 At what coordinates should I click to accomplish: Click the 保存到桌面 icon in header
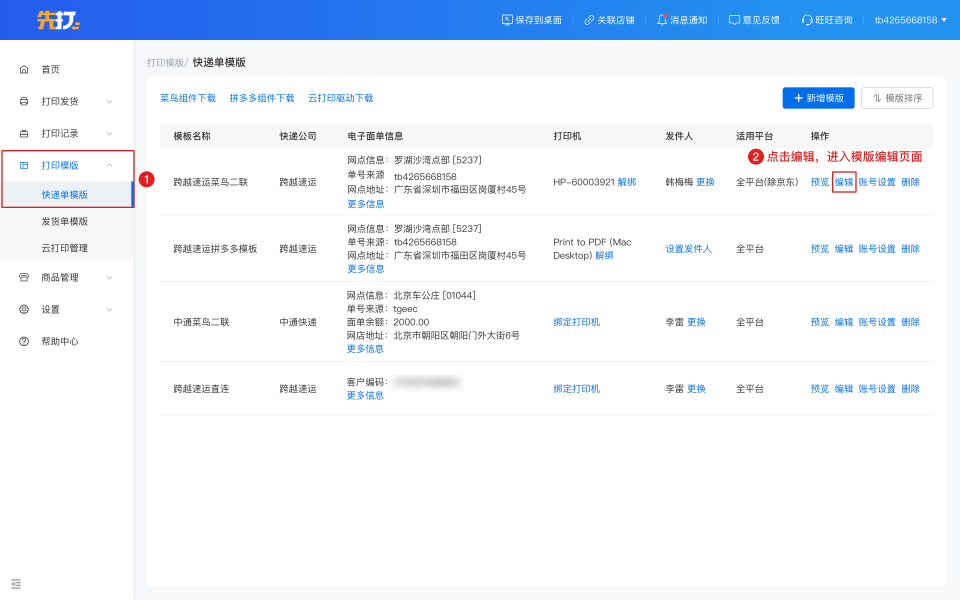pyautogui.click(x=507, y=20)
